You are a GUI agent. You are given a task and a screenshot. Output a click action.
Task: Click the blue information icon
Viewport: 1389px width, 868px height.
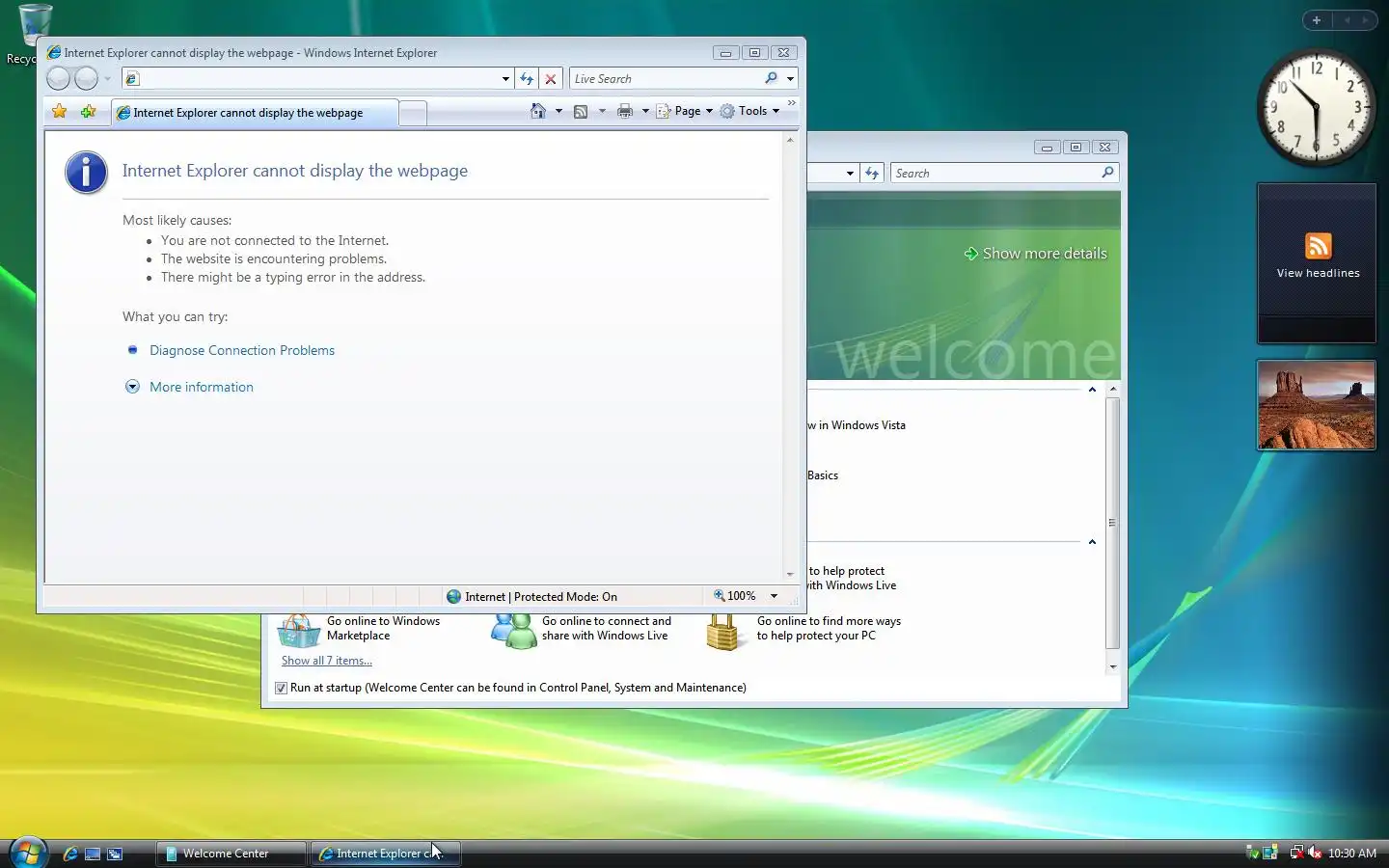pyautogui.click(x=86, y=173)
